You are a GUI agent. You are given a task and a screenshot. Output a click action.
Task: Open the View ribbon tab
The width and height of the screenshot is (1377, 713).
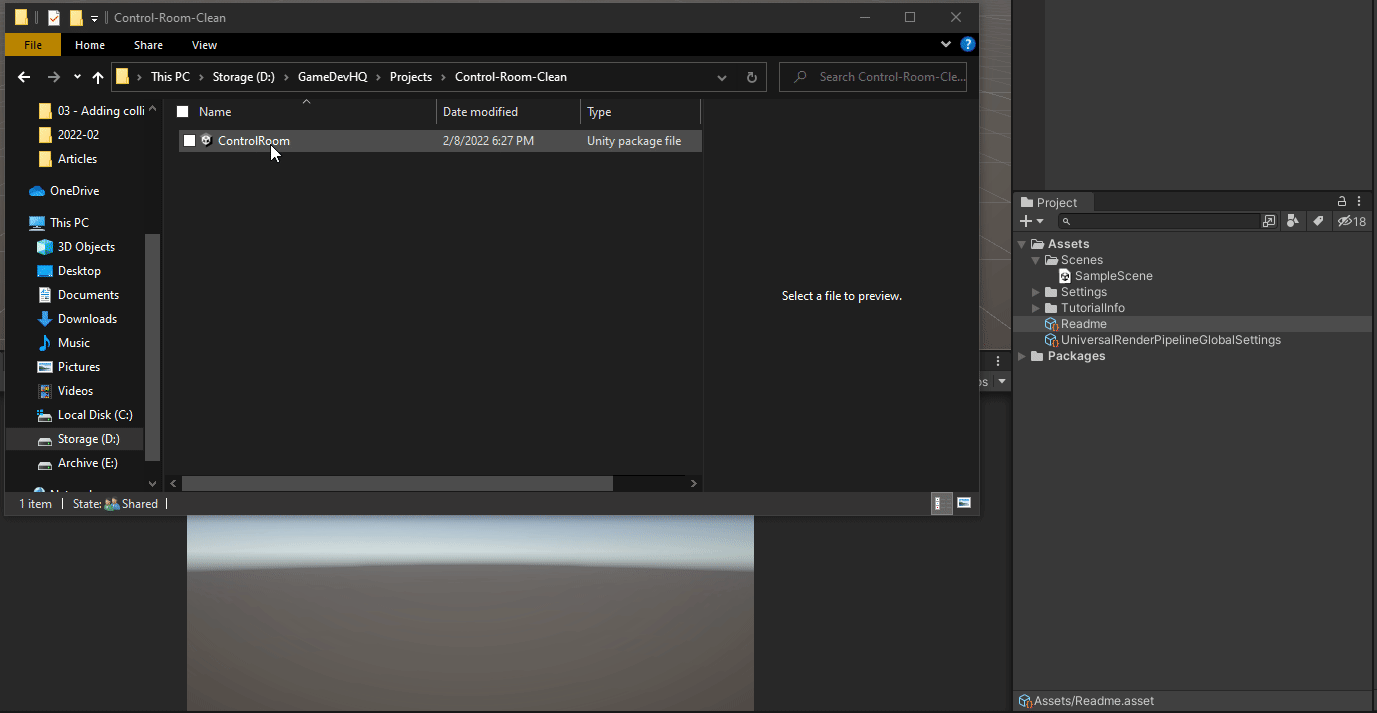(x=204, y=45)
